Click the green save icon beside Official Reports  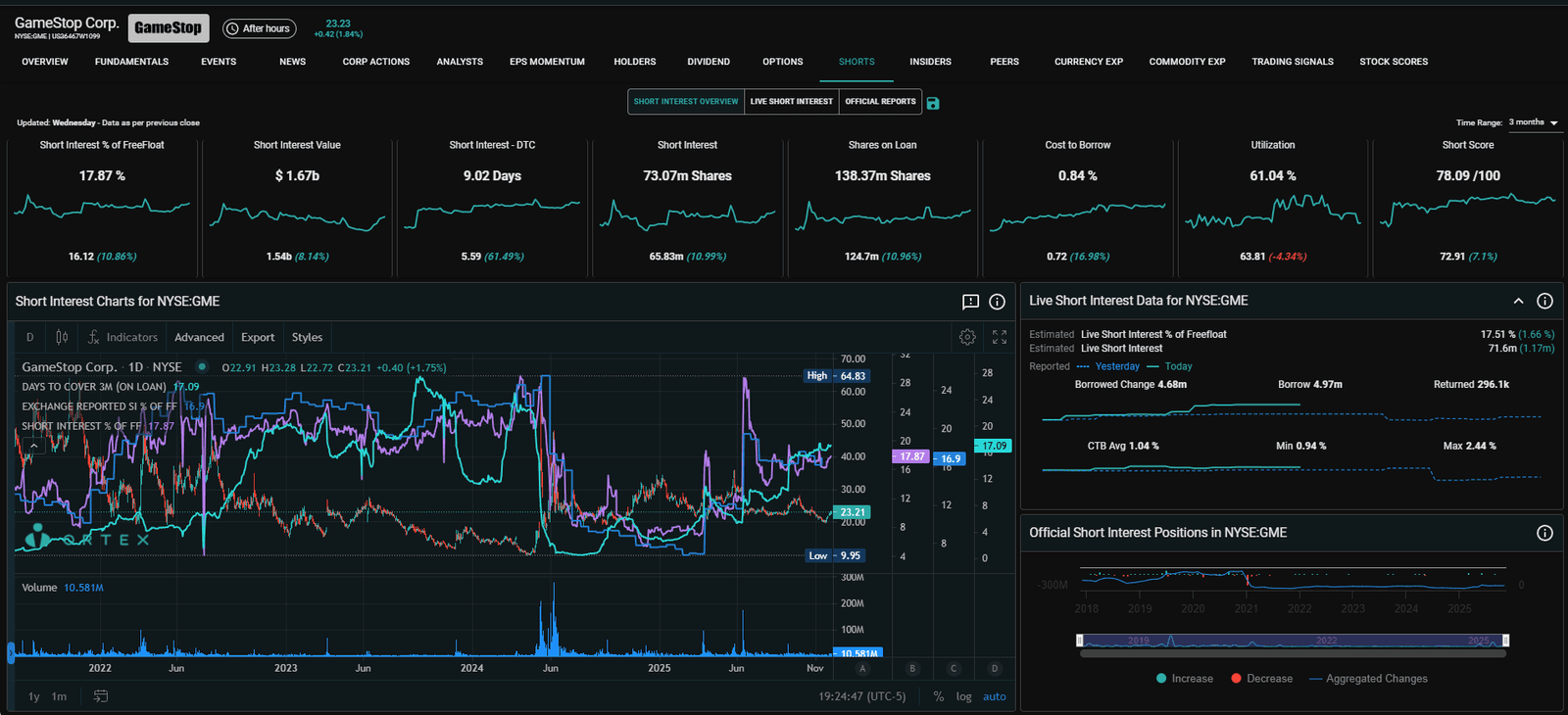(933, 103)
